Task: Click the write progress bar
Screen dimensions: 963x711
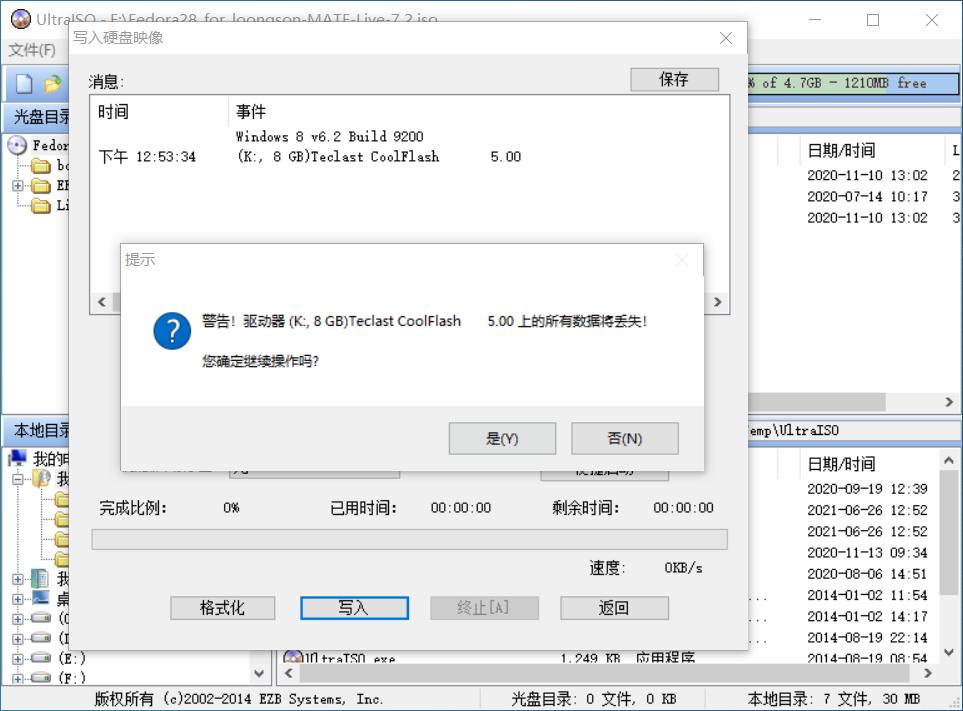Action: pyautogui.click(x=410, y=539)
